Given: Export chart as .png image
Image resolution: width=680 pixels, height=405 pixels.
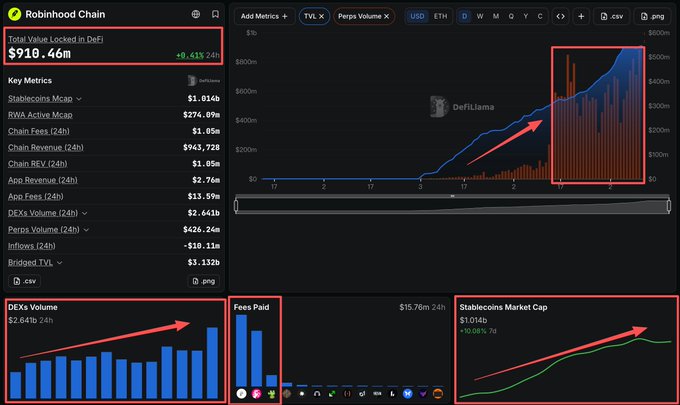Looking at the screenshot, I should (652, 16).
